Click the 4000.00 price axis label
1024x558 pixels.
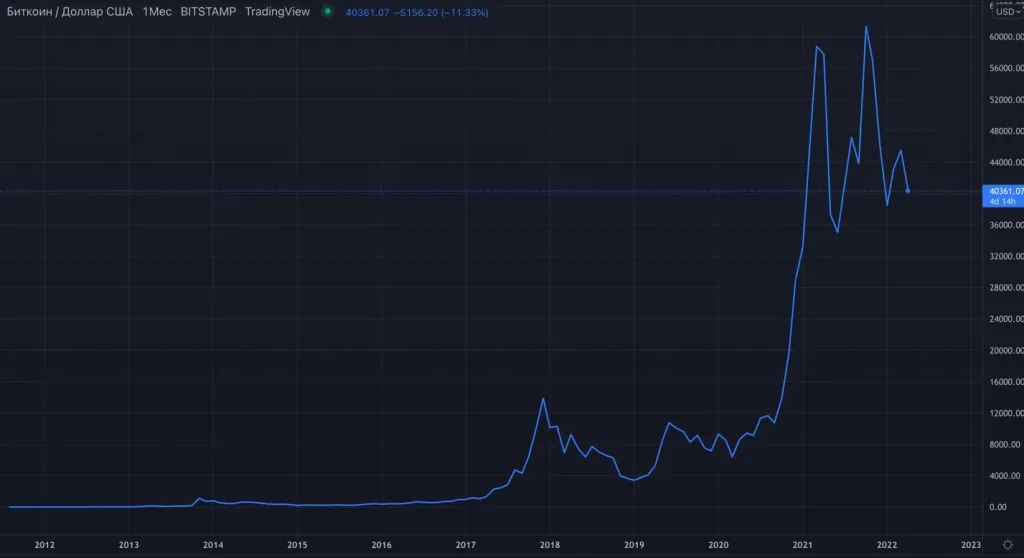coord(1004,476)
